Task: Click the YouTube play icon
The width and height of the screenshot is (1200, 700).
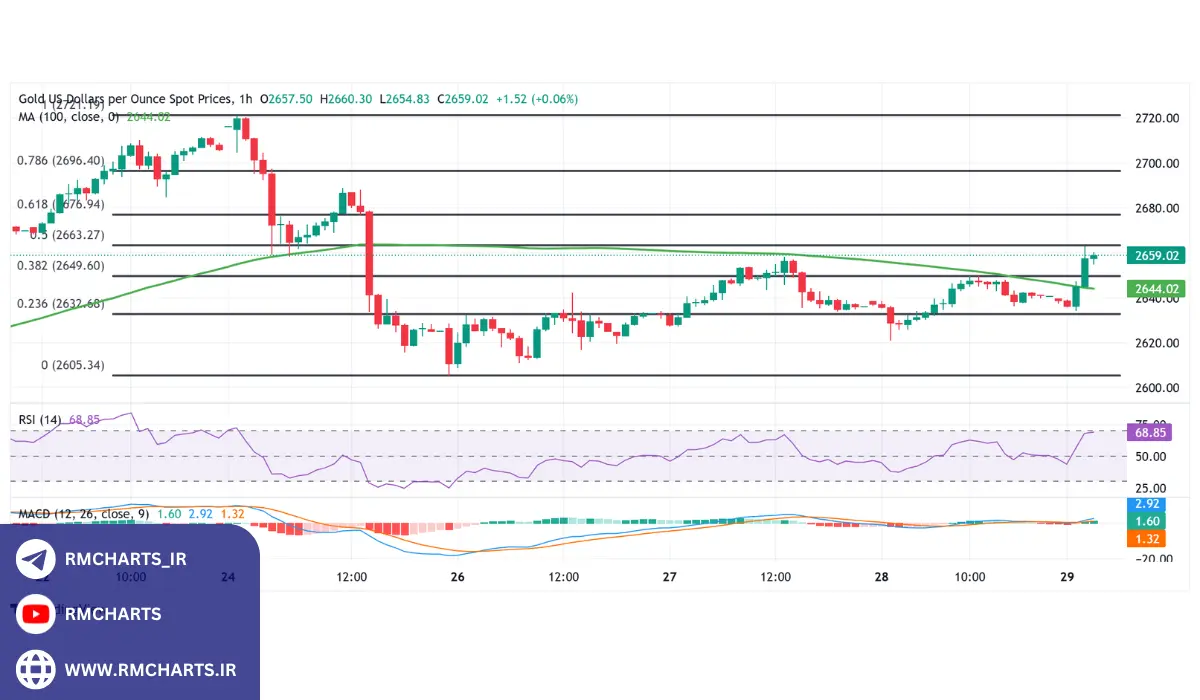Action: [36, 614]
